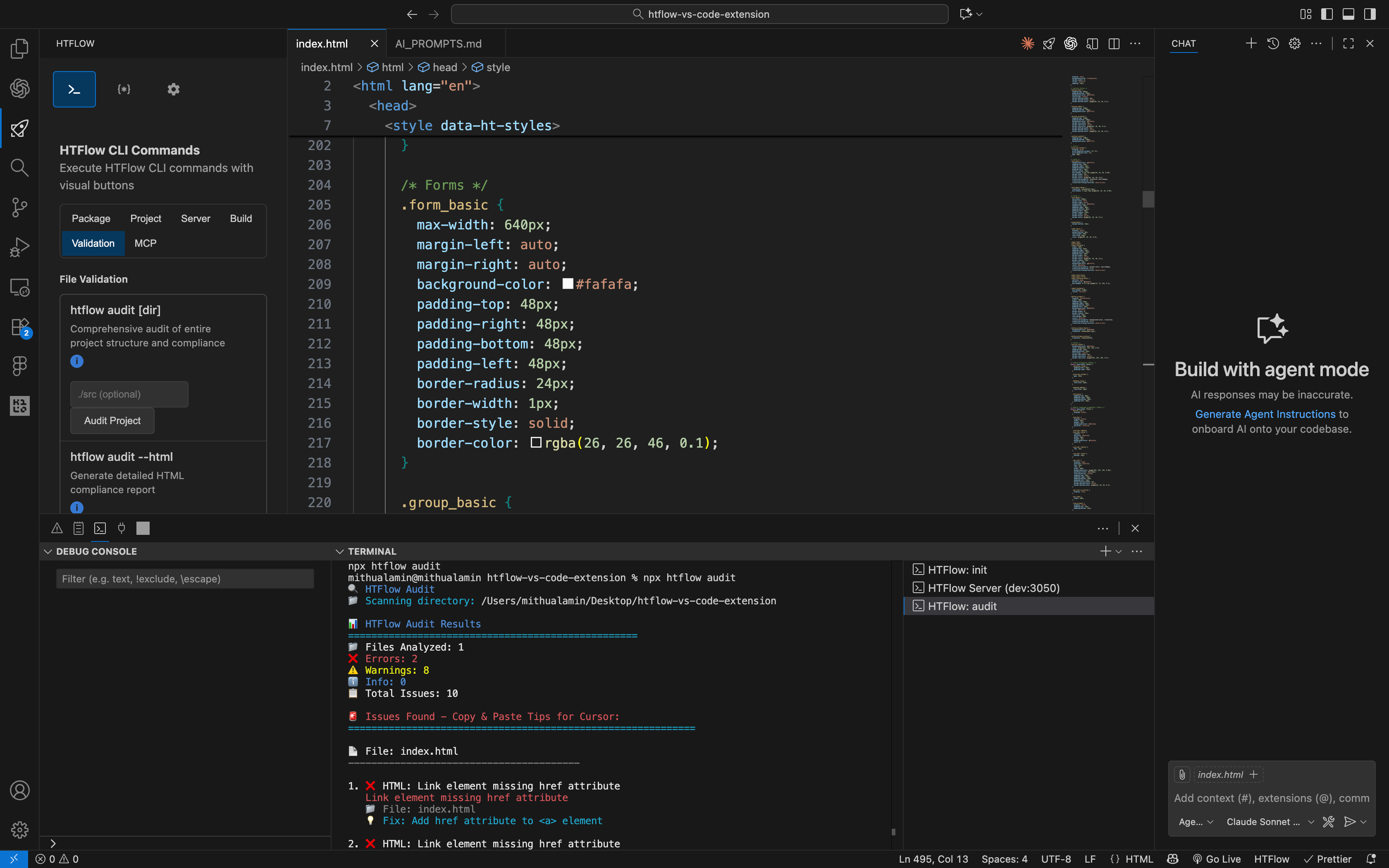Expand the layout customization dropdown arrow

(x=980, y=14)
